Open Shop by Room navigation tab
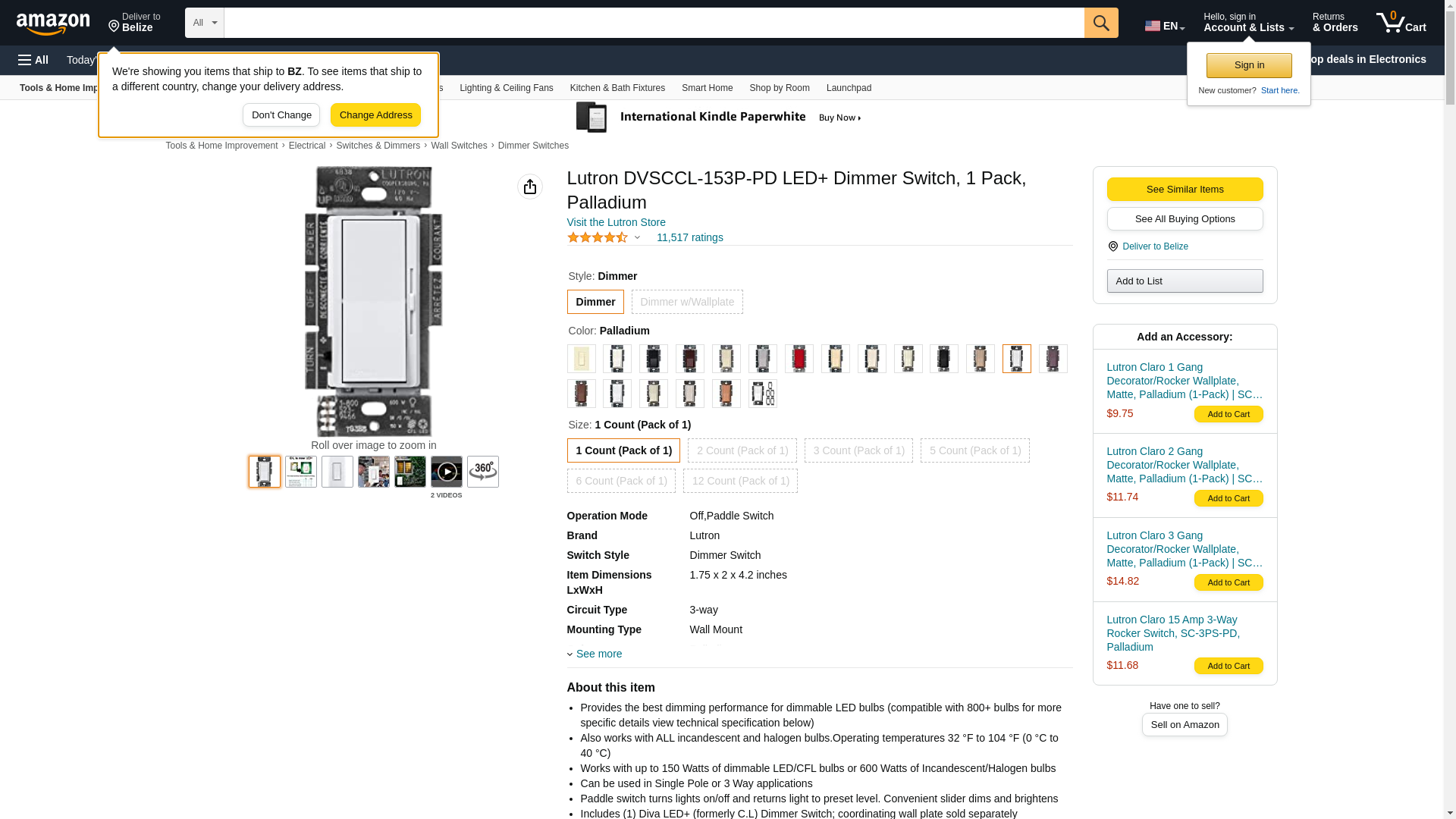The height and width of the screenshot is (819, 1456). coord(779,88)
